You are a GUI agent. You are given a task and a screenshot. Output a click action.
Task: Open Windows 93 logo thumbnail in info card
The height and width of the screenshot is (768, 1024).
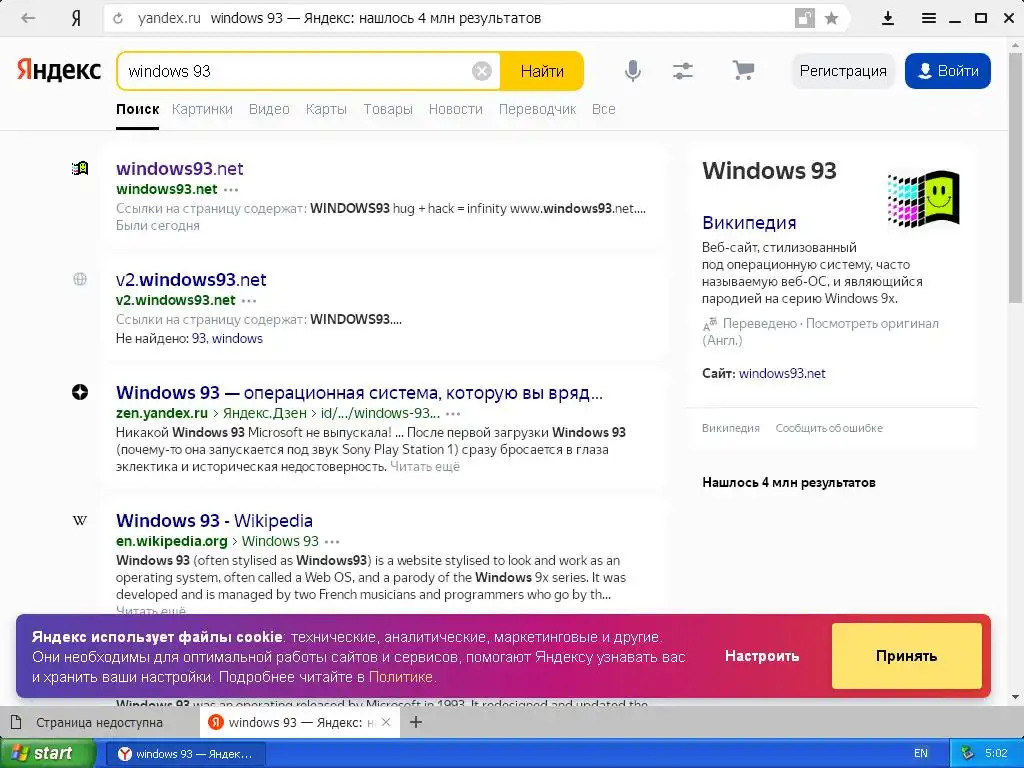[923, 199]
